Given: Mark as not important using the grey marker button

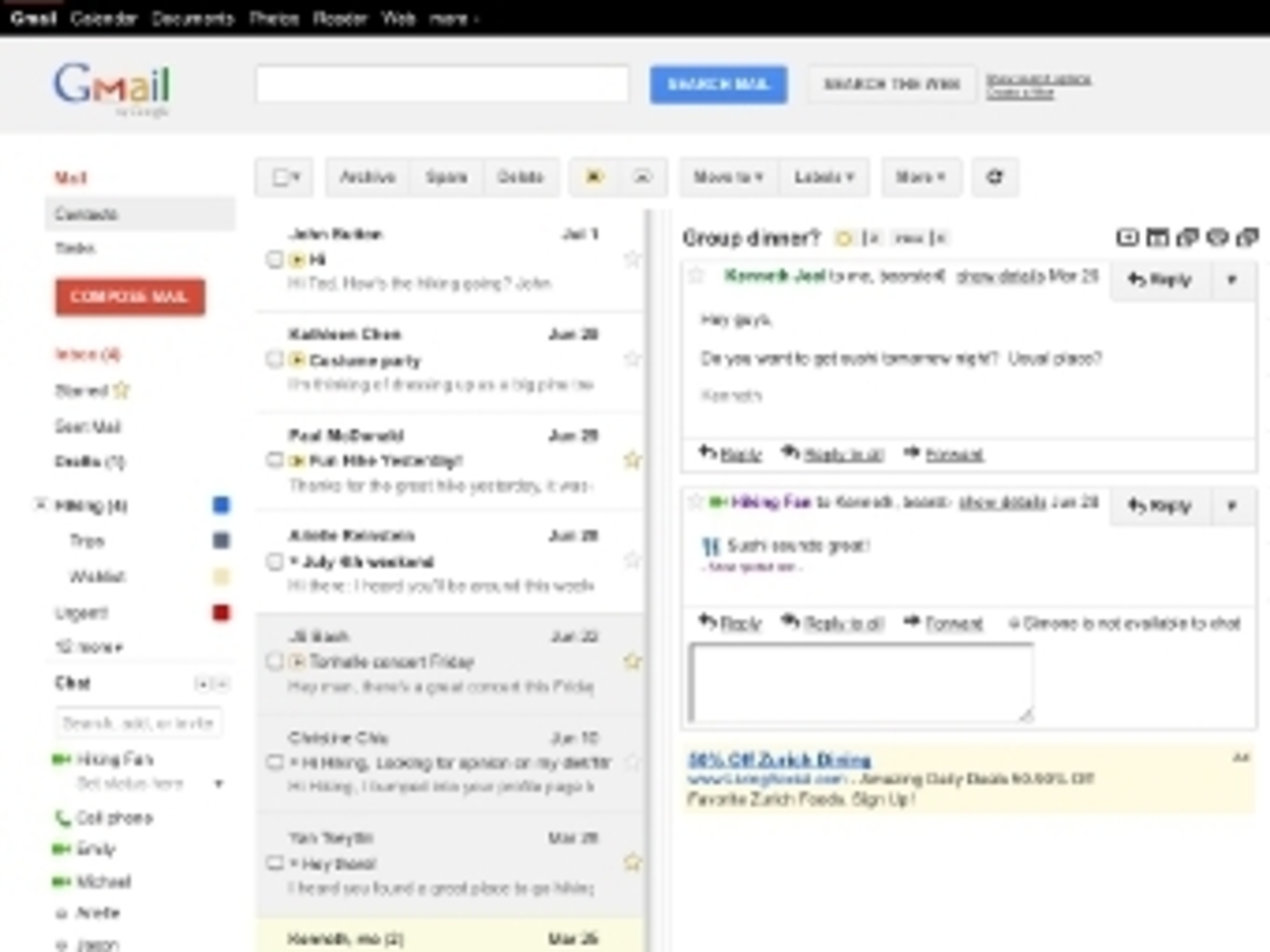Looking at the screenshot, I should (x=643, y=178).
